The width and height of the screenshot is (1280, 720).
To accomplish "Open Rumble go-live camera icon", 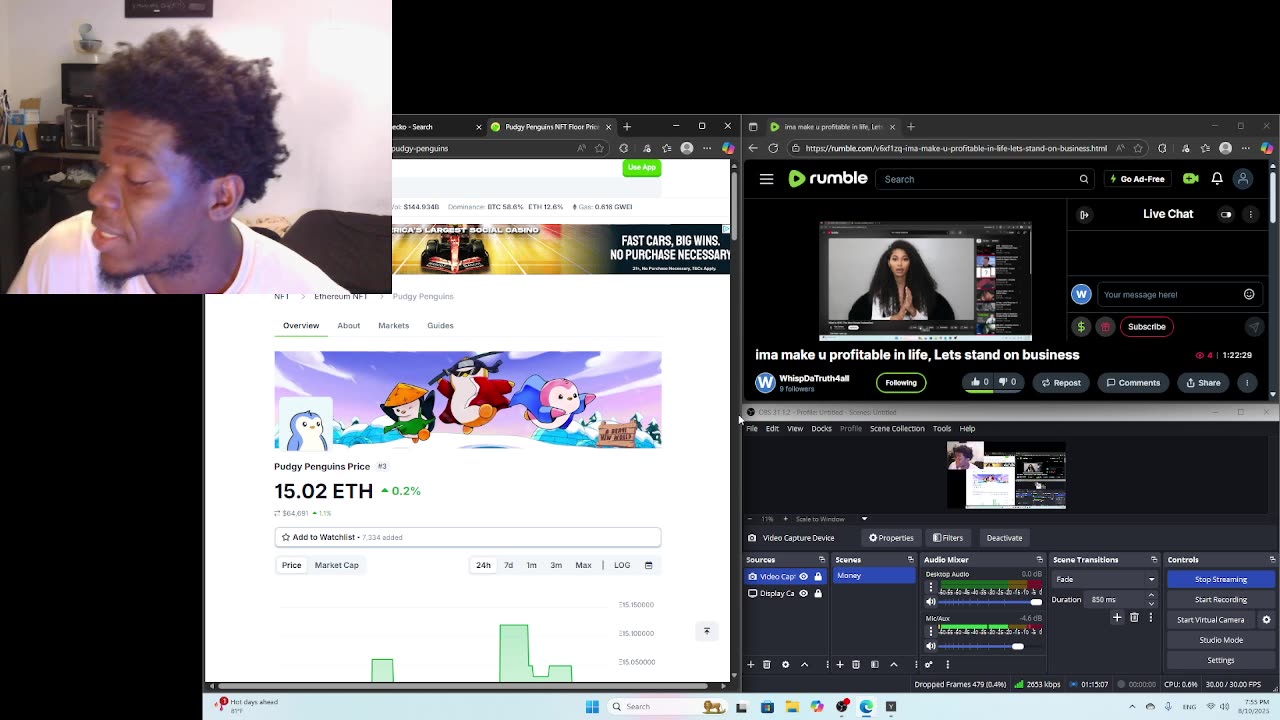I will 1190,179.
